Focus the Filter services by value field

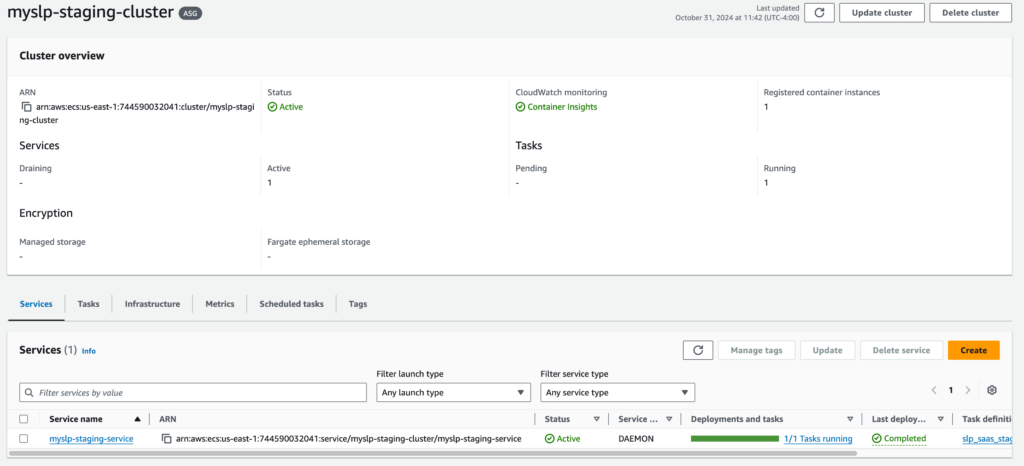(x=193, y=393)
